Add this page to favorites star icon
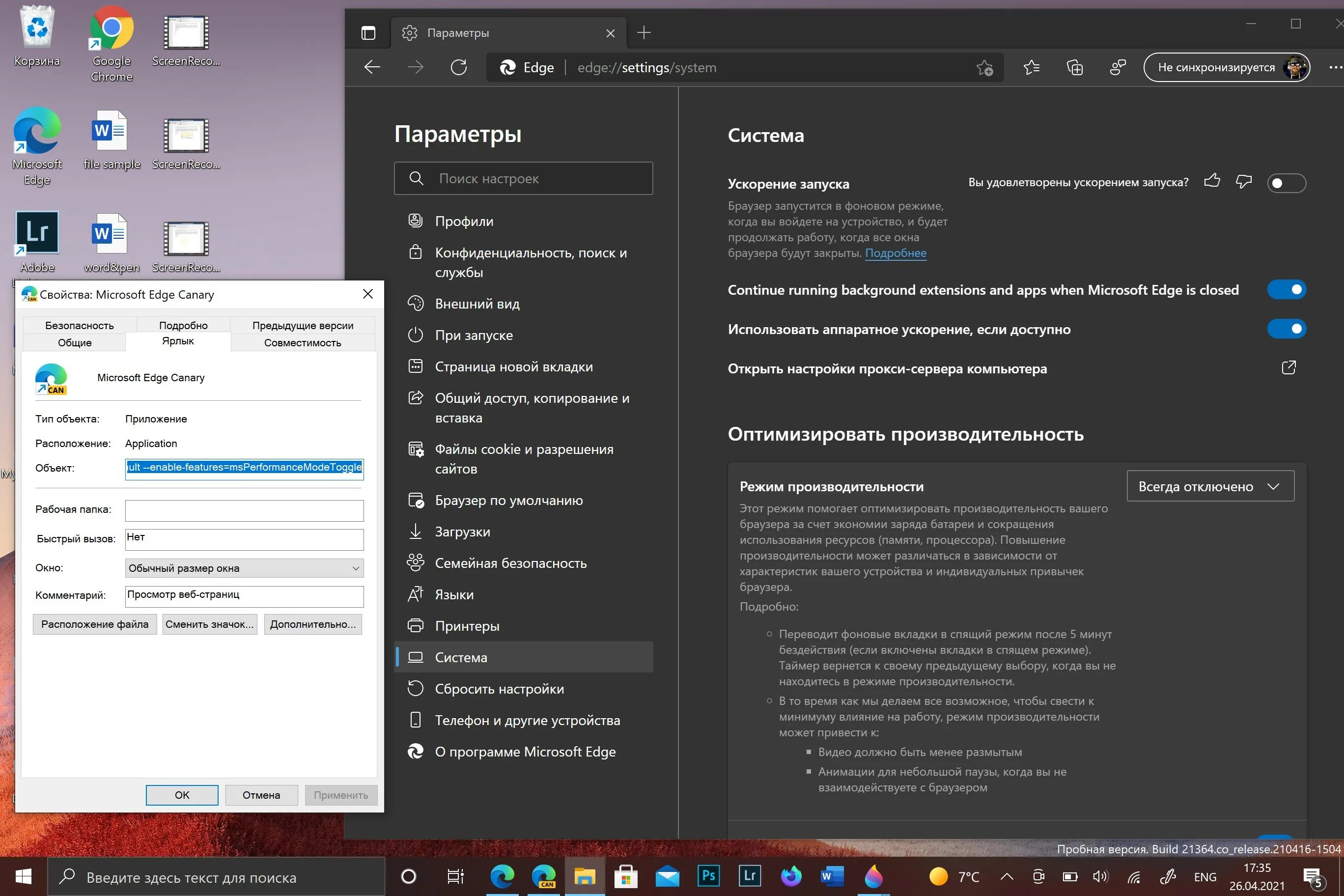The image size is (1344, 896). click(x=984, y=67)
